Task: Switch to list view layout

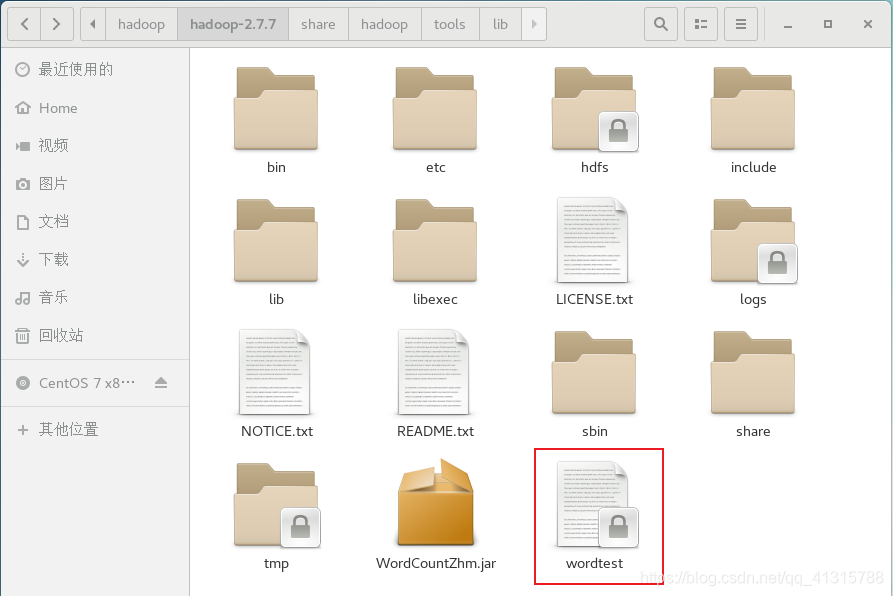Action: pyautogui.click(x=701, y=24)
